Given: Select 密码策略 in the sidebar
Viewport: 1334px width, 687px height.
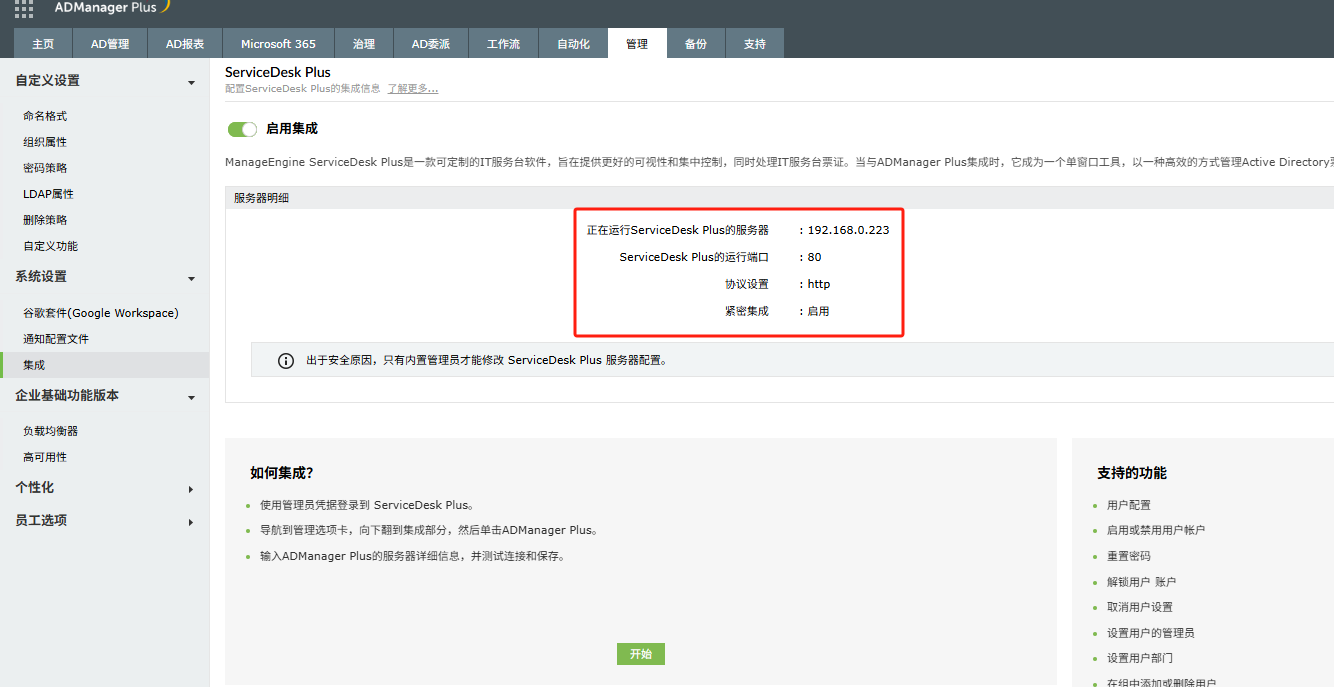Looking at the screenshot, I should [45, 168].
